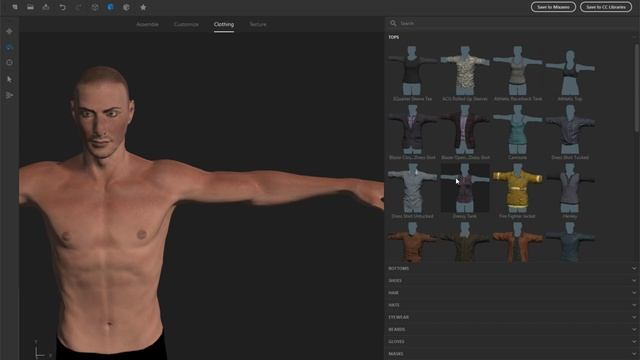Click the new file icon in top toolbar
Viewport: 640px width, 360px height.
[x=15, y=7]
